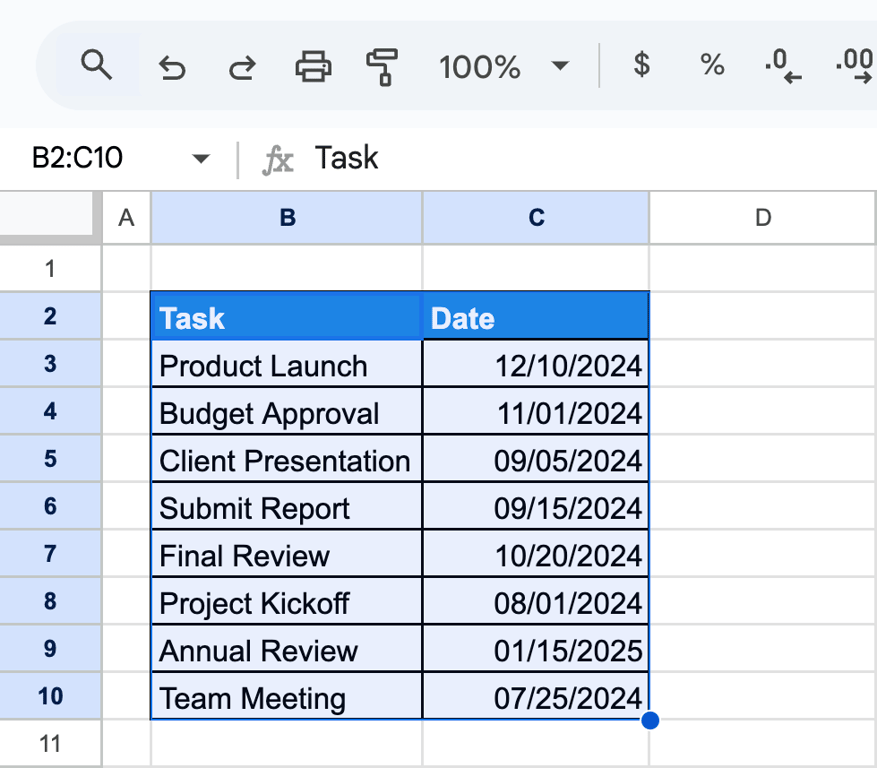Select column C header

pos(536,218)
